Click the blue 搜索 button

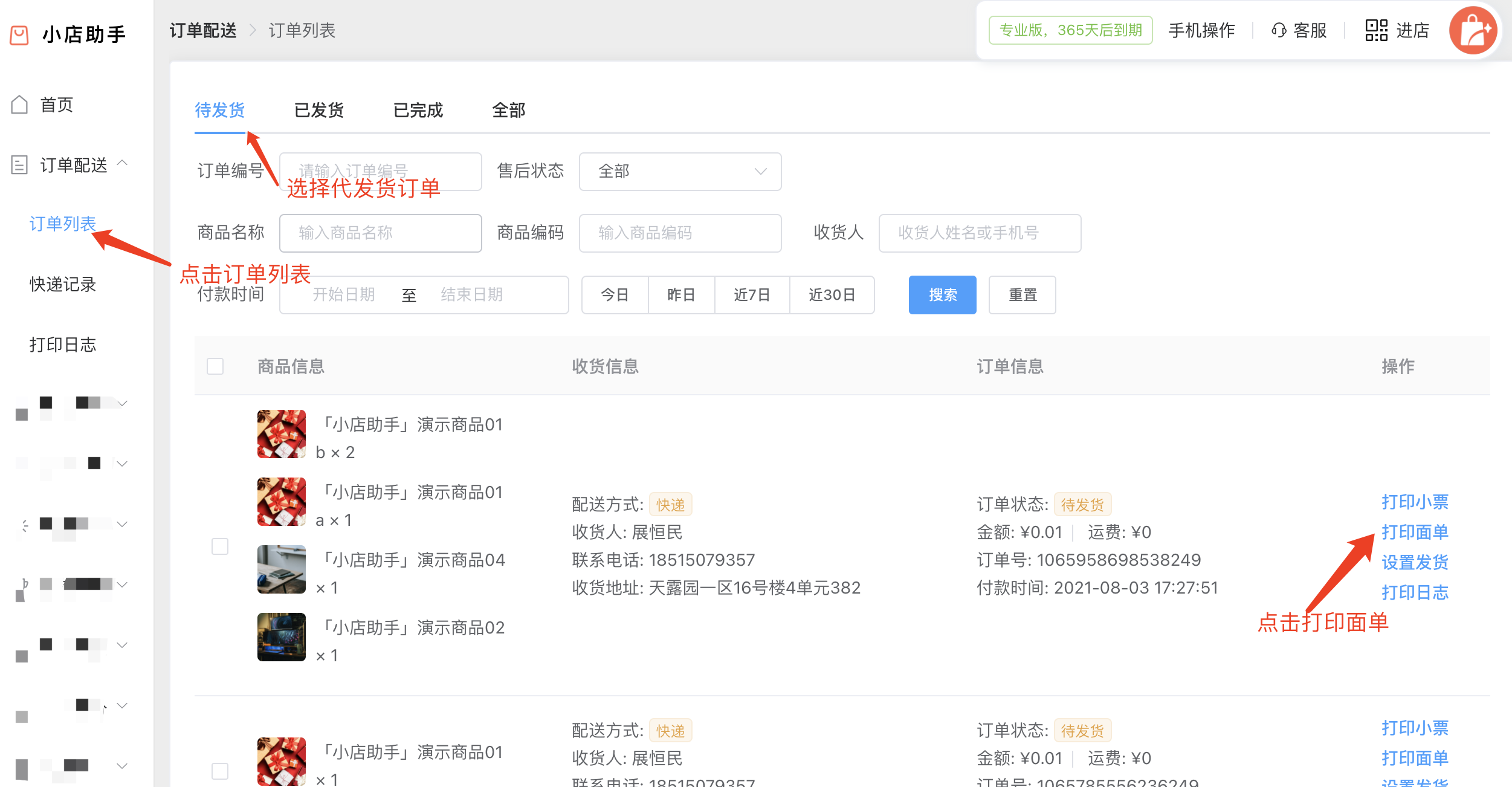tap(943, 295)
